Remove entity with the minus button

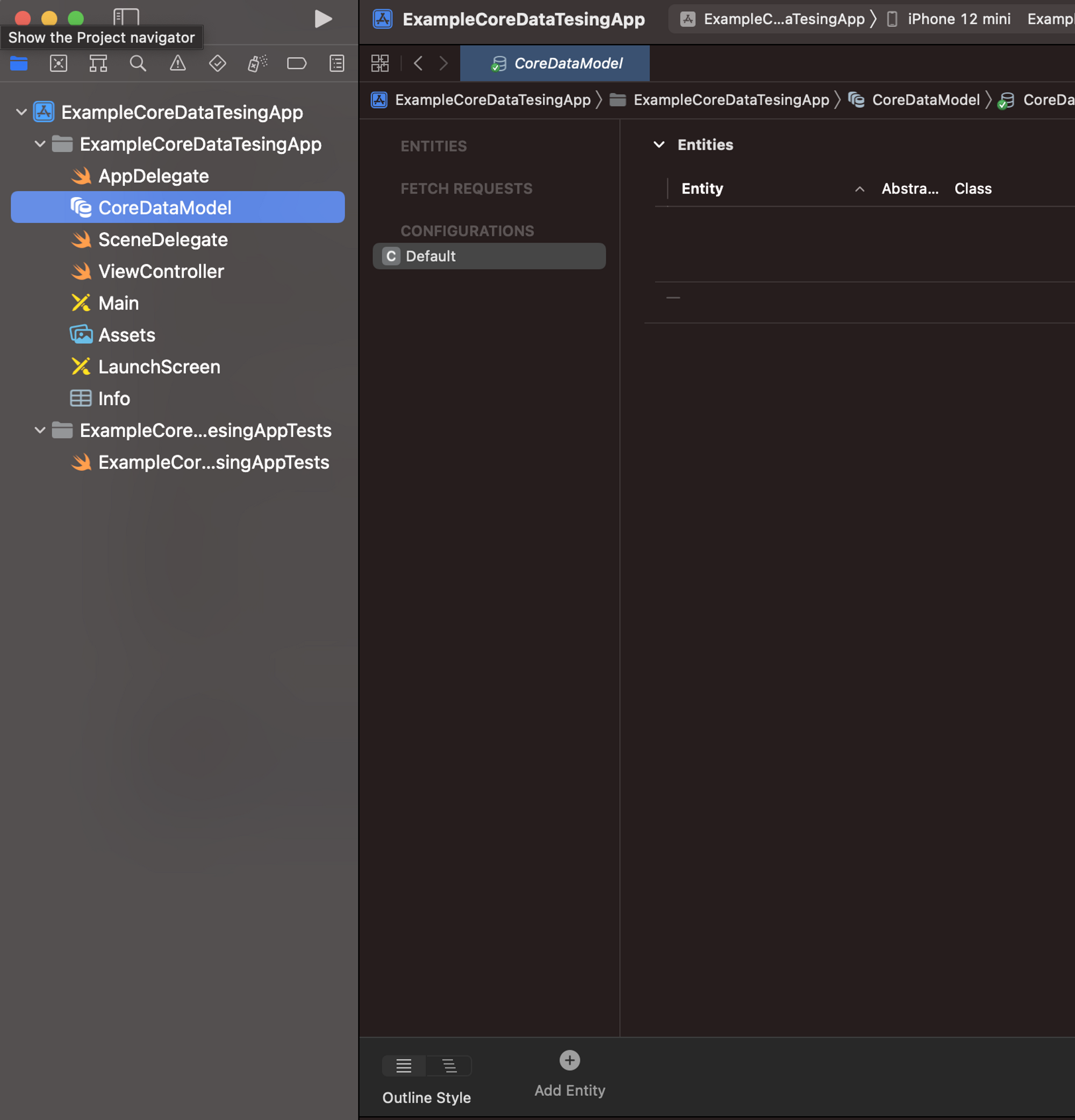point(673,298)
